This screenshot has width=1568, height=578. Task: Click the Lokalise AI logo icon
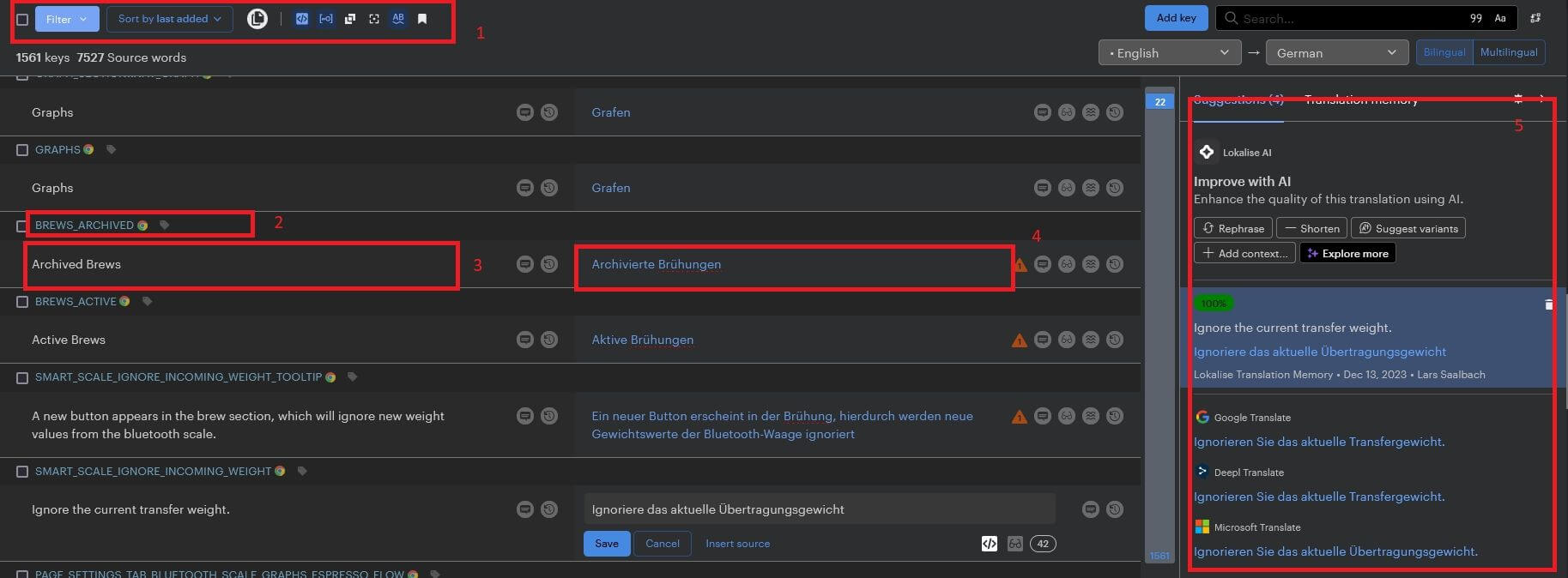1207,152
